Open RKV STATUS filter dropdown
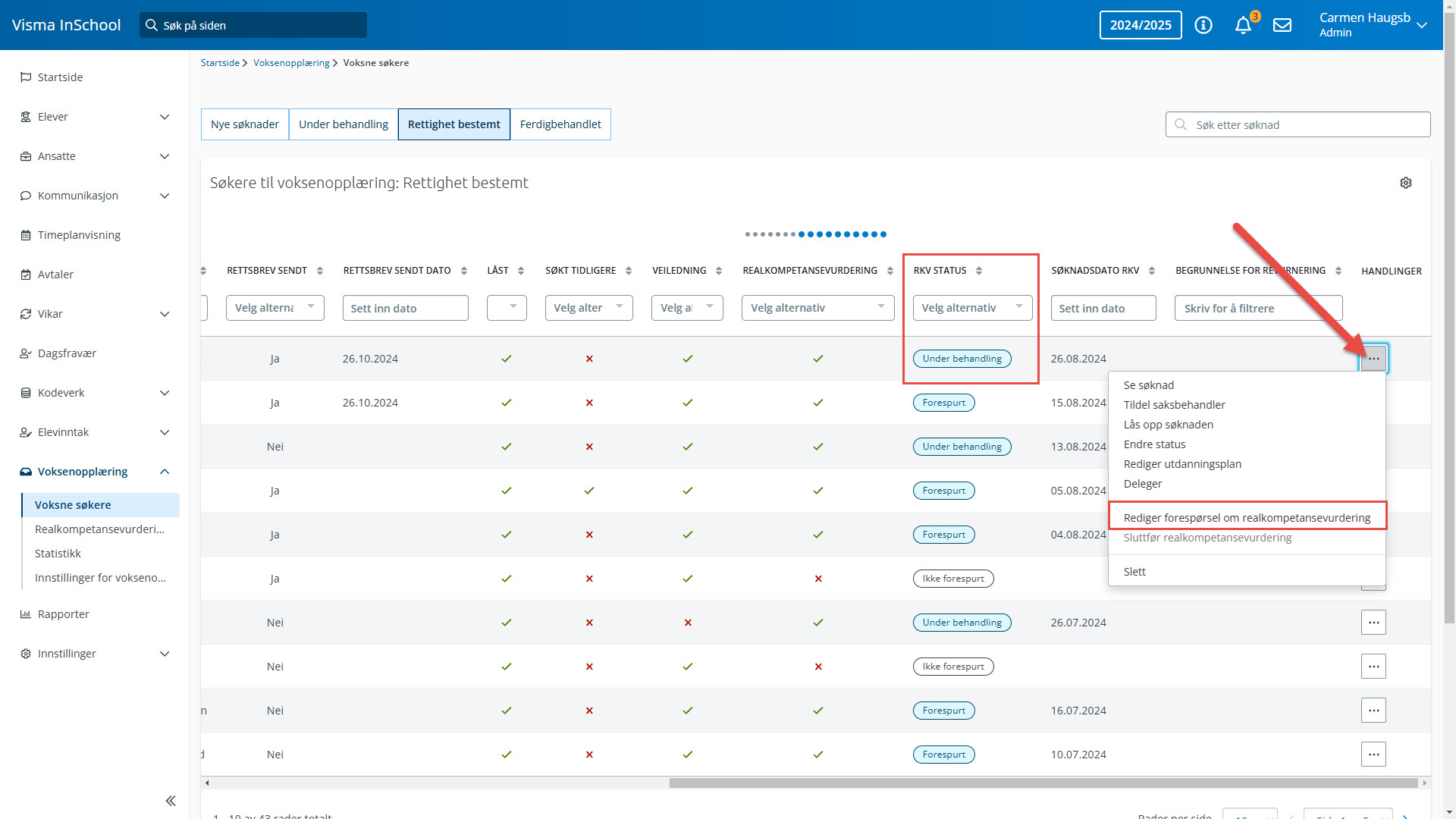 tap(972, 308)
